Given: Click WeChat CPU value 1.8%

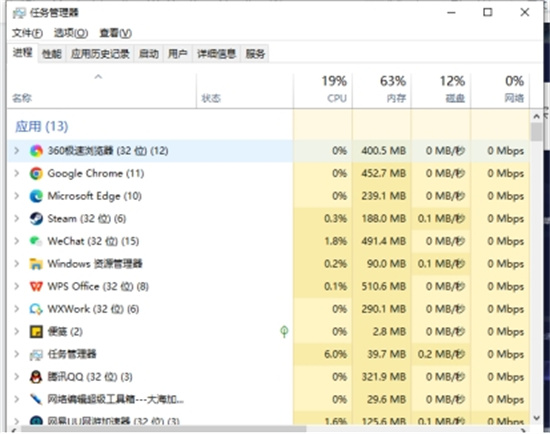Looking at the screenshot, I should (335, 241).
